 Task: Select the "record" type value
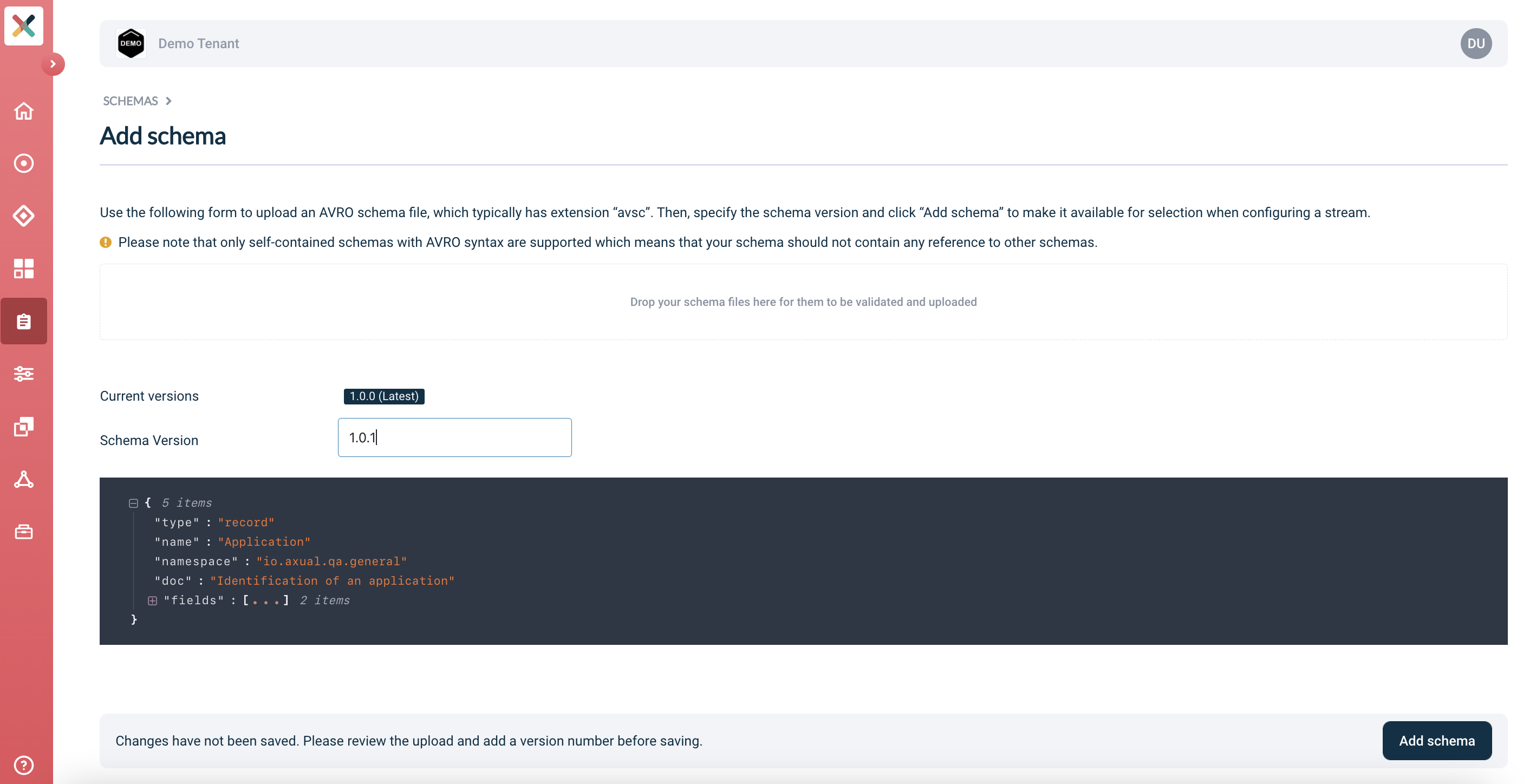[x=246, y=522]
